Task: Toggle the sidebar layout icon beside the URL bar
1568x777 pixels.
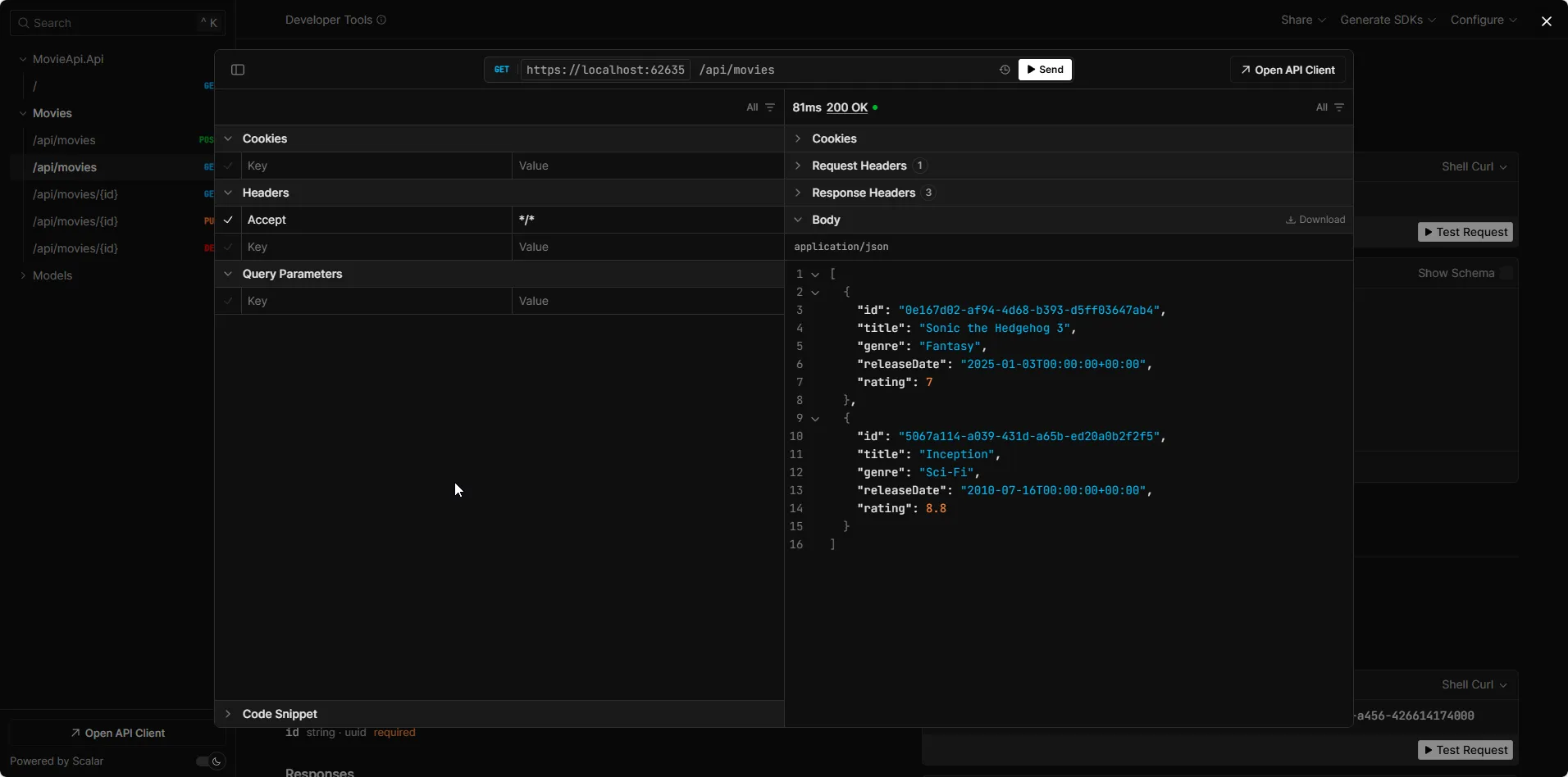Action: click(x=237, y=70)
